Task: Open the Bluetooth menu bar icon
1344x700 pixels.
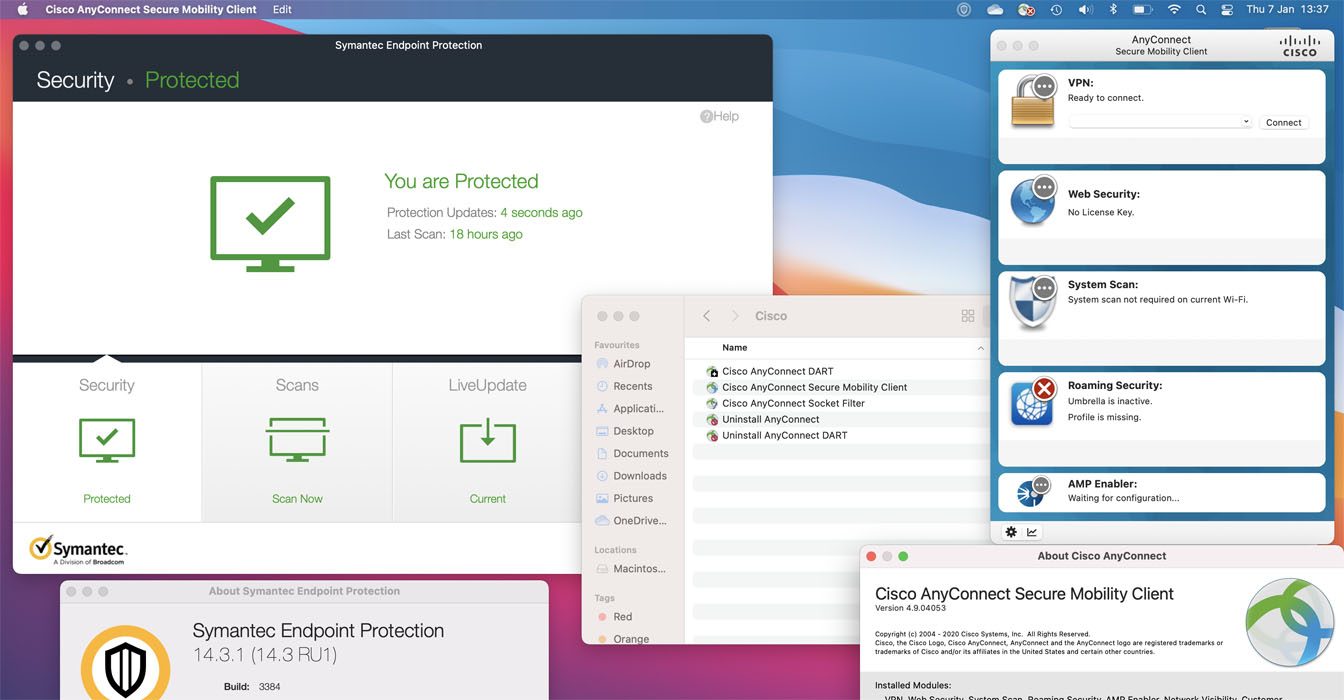Action: point(1113,9)
